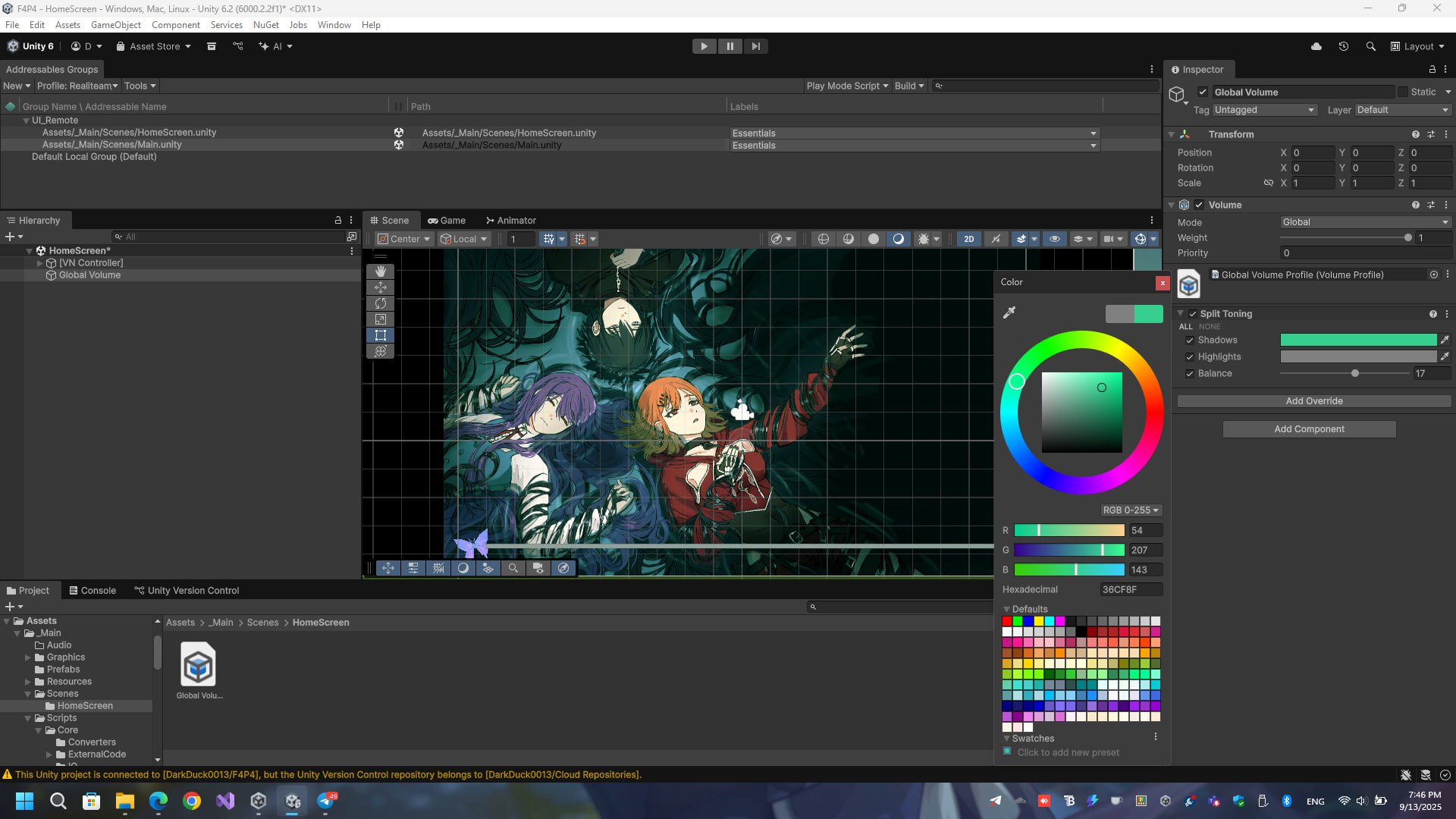Lock the Inspector panel
Image resolution: width=1456 pixels, height=819 pixels.
pyautogui.click(x=1432, y=69)
